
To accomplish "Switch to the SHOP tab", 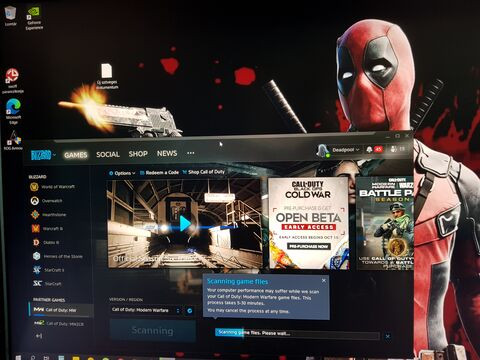I will (138, 154).
